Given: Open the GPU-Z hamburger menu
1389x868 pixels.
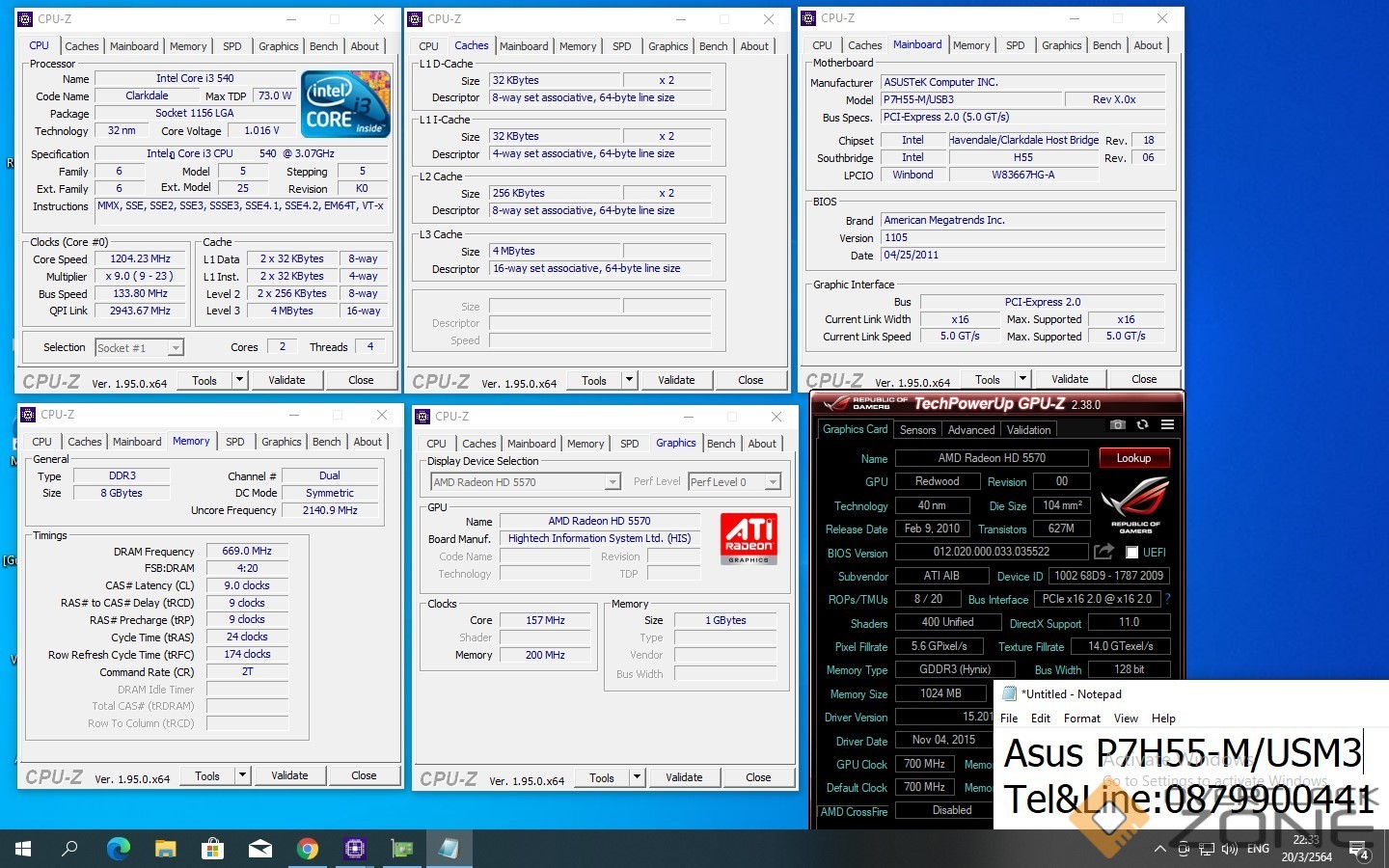Looking at the screenshot, I should (1167, 424).
